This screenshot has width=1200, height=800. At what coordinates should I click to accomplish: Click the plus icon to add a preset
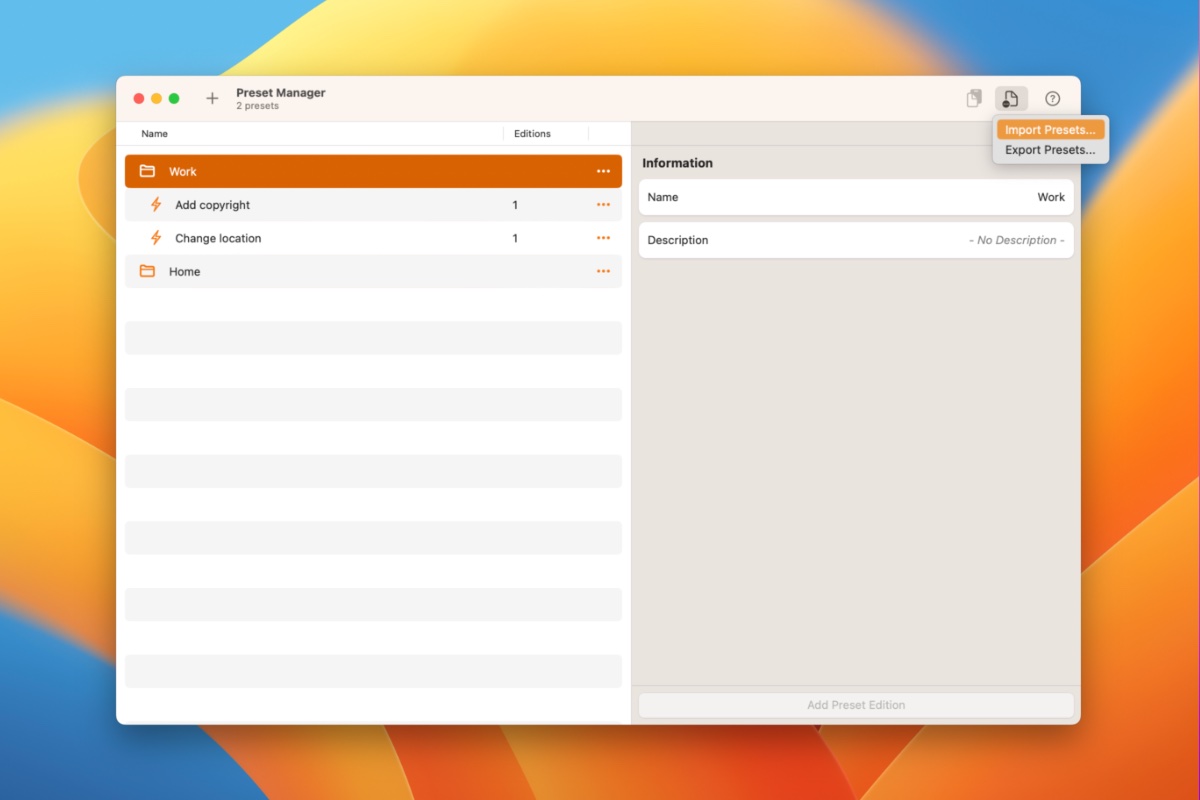tap(212, 99)
